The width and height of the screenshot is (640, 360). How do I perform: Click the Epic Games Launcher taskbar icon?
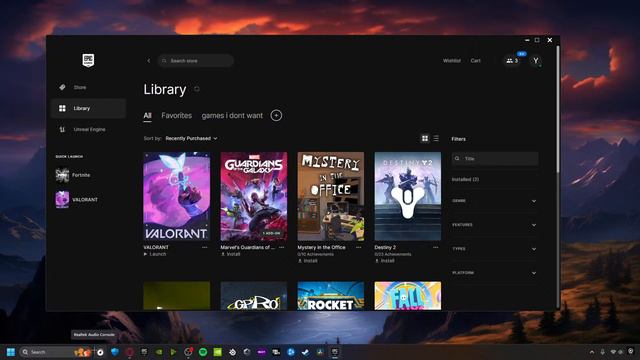click(x=335, y=352)
